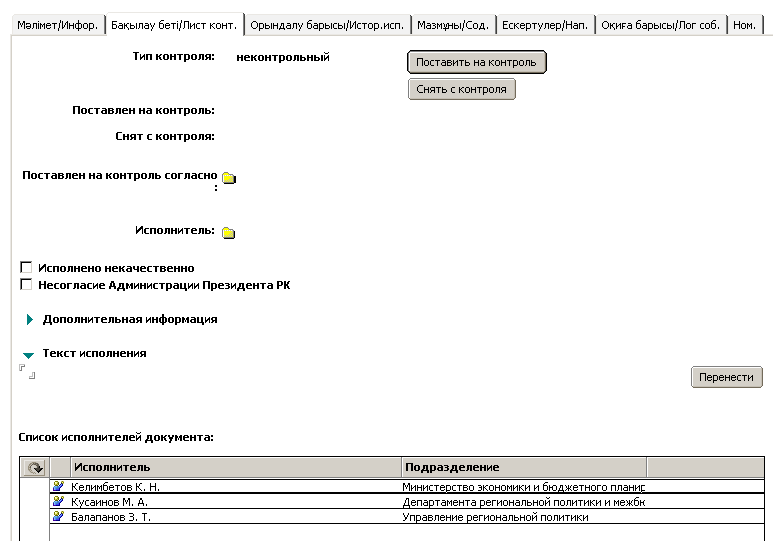This screenshot has height=541, width=773.
Task: Click the 'Тип контроля:' label
Action: pos(174,56)
